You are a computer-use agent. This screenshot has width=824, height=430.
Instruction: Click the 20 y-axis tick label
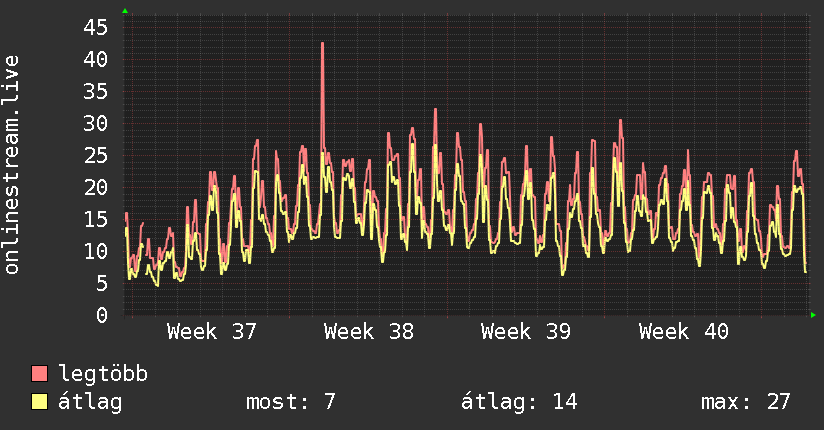96,188
